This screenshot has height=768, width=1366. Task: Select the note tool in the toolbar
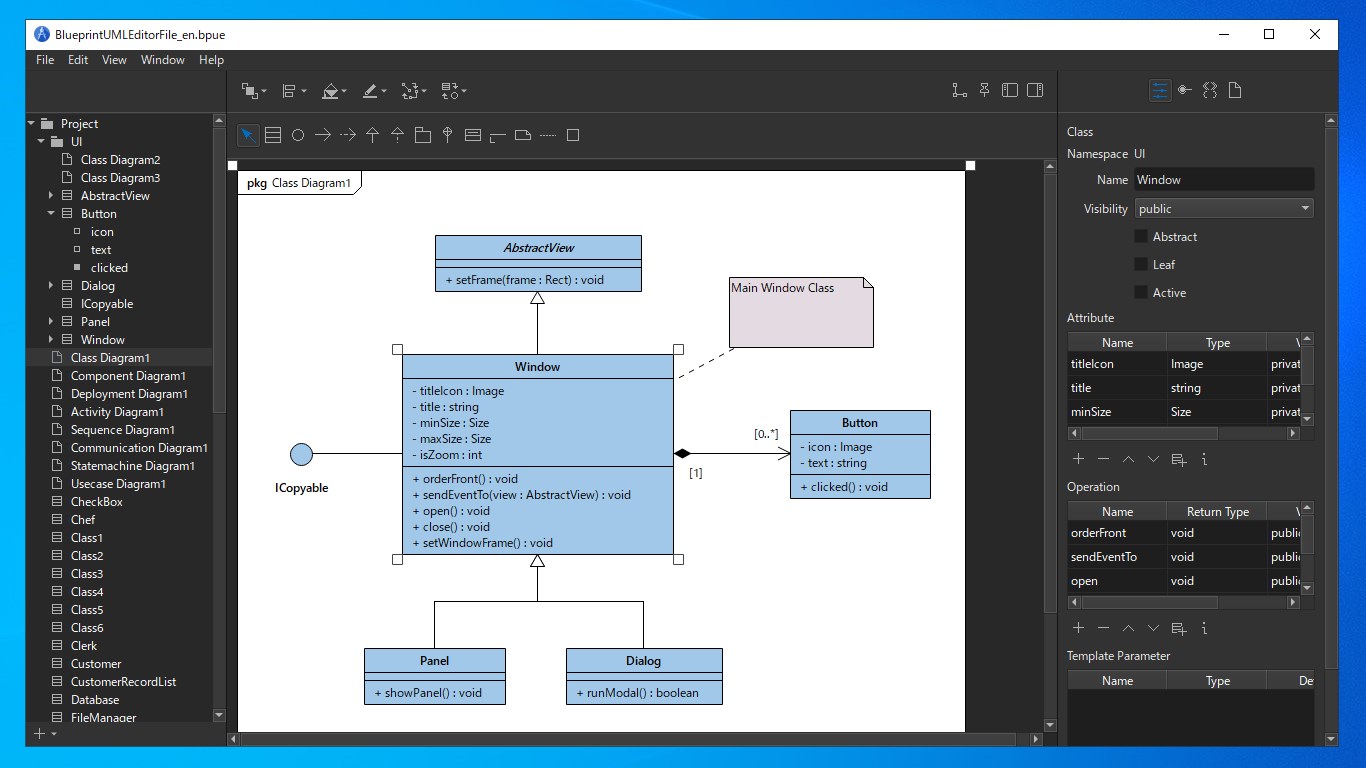point(522,134)
